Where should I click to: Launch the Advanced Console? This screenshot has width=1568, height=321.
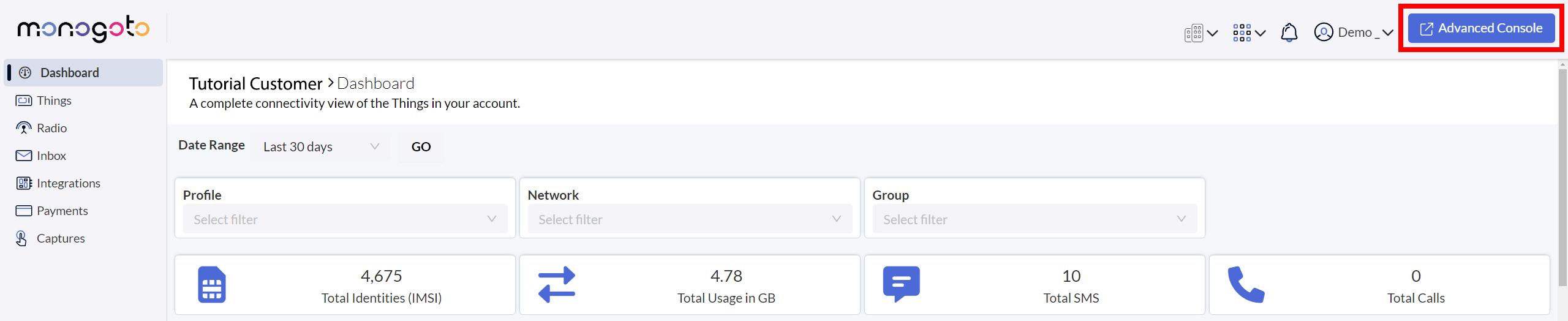tap(1481, 28)
